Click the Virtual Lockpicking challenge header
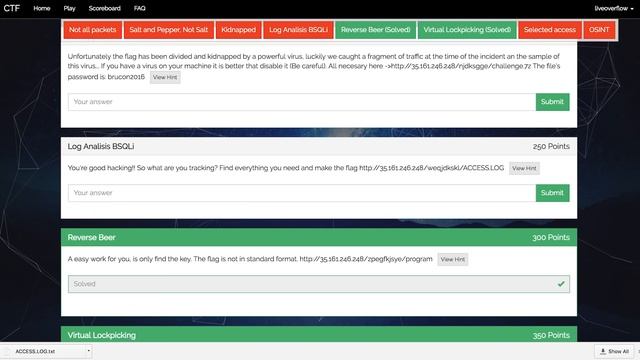This screenshot has height=360, width=640. (x=319, y=335)
